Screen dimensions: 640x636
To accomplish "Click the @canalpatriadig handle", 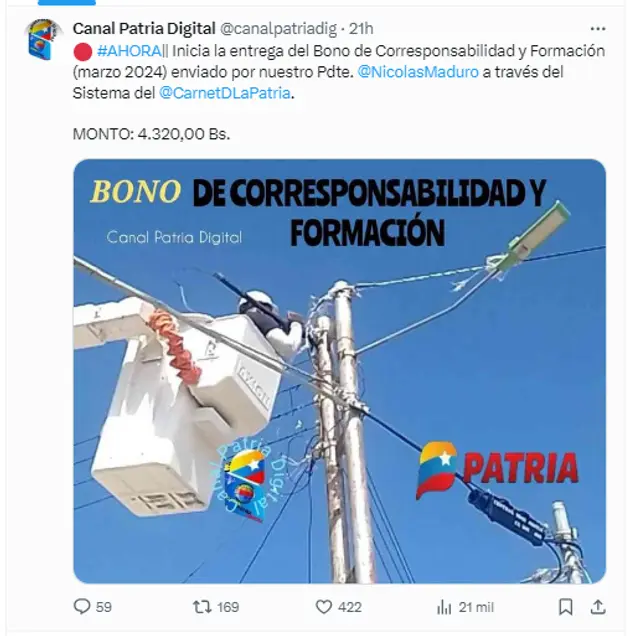I will click(278, 29).
